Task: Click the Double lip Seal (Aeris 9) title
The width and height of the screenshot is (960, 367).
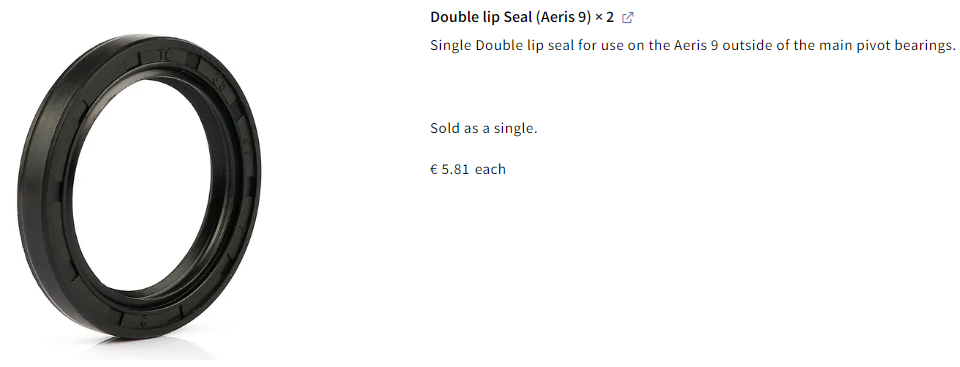Action: pyautogui.click(x=511, y=17)
